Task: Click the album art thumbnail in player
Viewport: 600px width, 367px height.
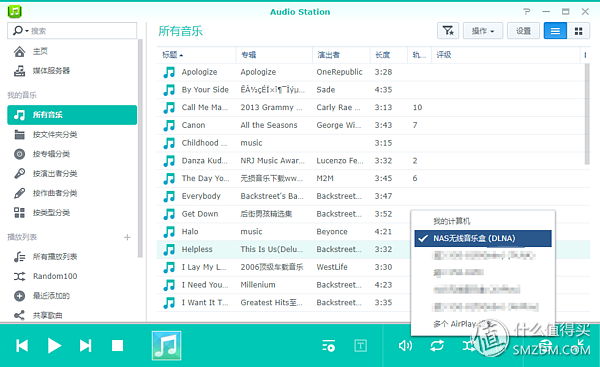Action: pyautogui.click(x=166, y=346)
